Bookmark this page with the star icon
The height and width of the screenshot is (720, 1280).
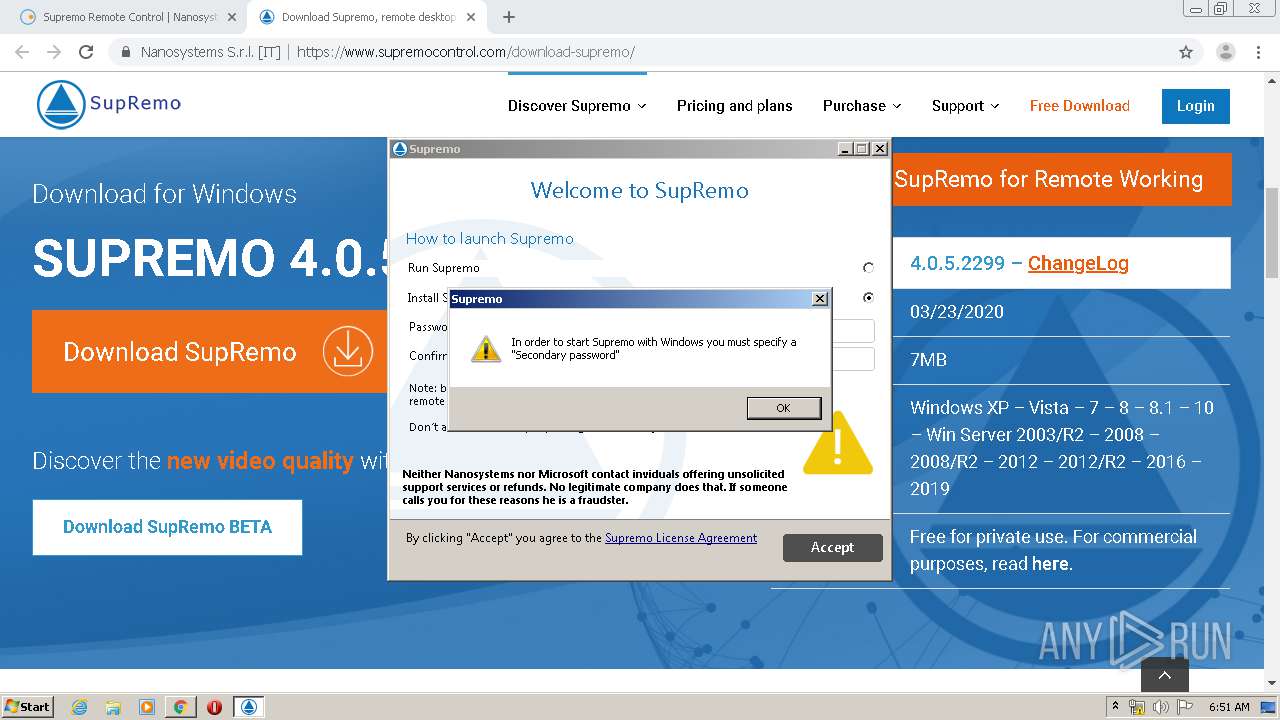point(1186,52)
